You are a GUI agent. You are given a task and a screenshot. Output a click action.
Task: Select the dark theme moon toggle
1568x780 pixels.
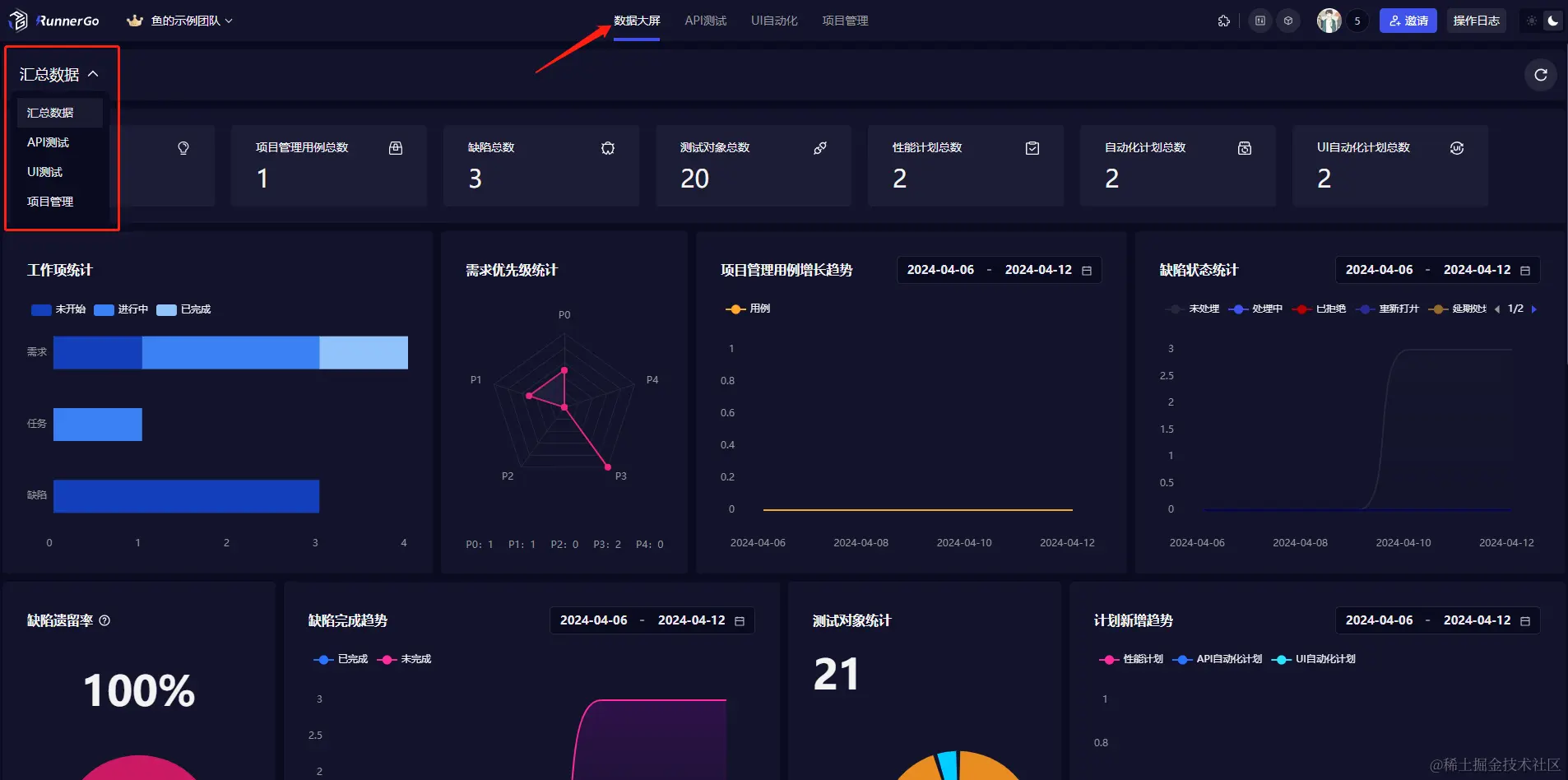[1552, 21]
